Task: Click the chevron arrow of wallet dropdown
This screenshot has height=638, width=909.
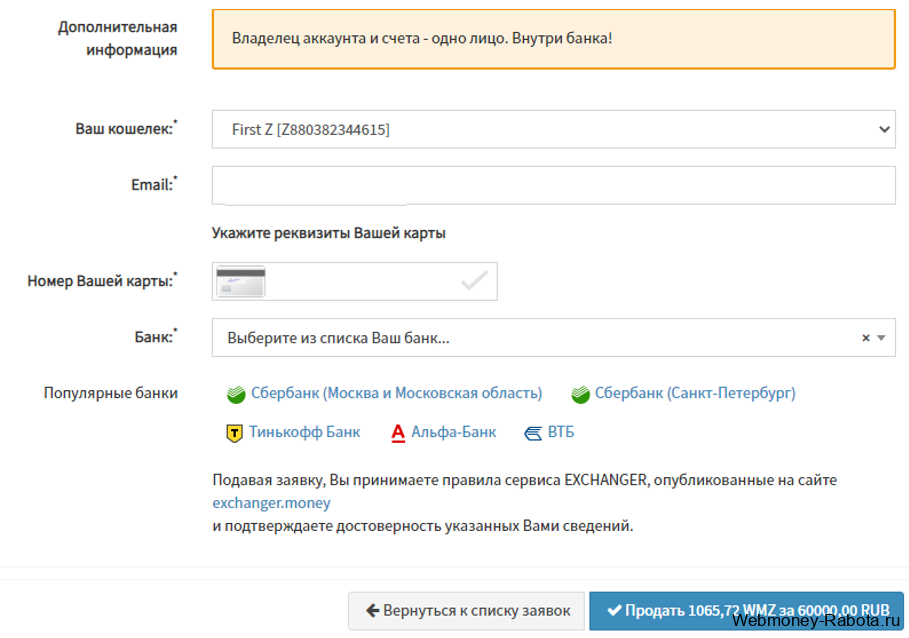Action: 884,129
